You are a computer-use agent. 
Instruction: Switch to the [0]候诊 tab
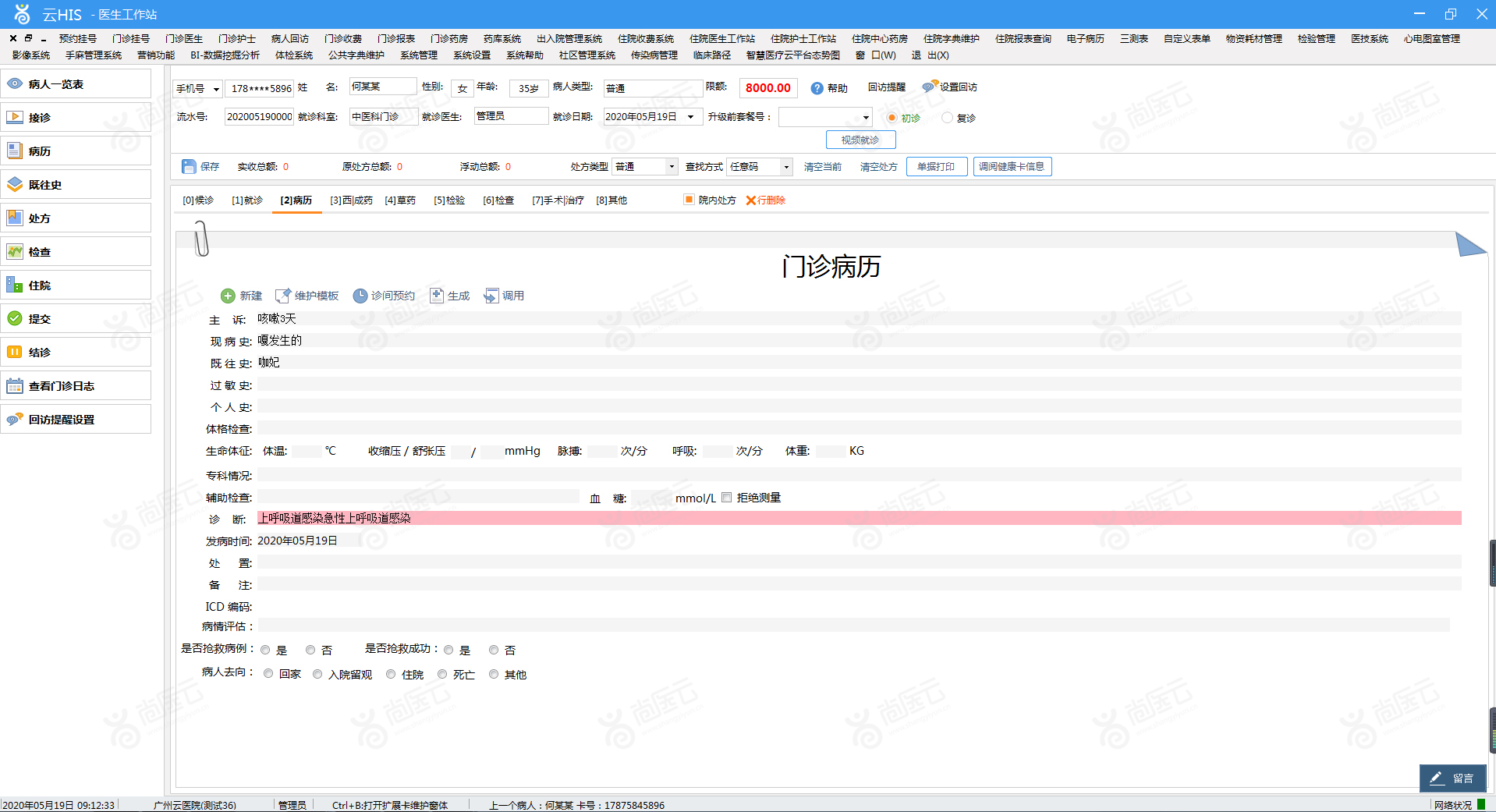198,200
